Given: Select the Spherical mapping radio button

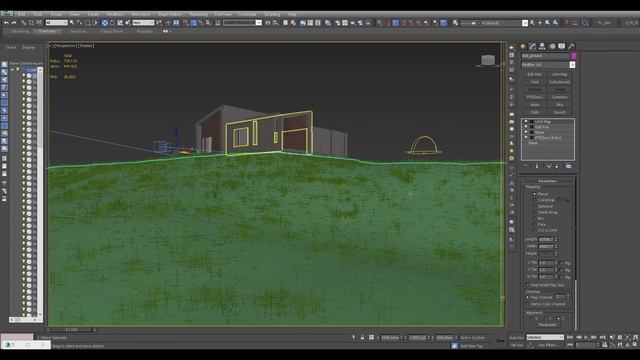Looking at the screenshot, I should (x=534, y=206).
